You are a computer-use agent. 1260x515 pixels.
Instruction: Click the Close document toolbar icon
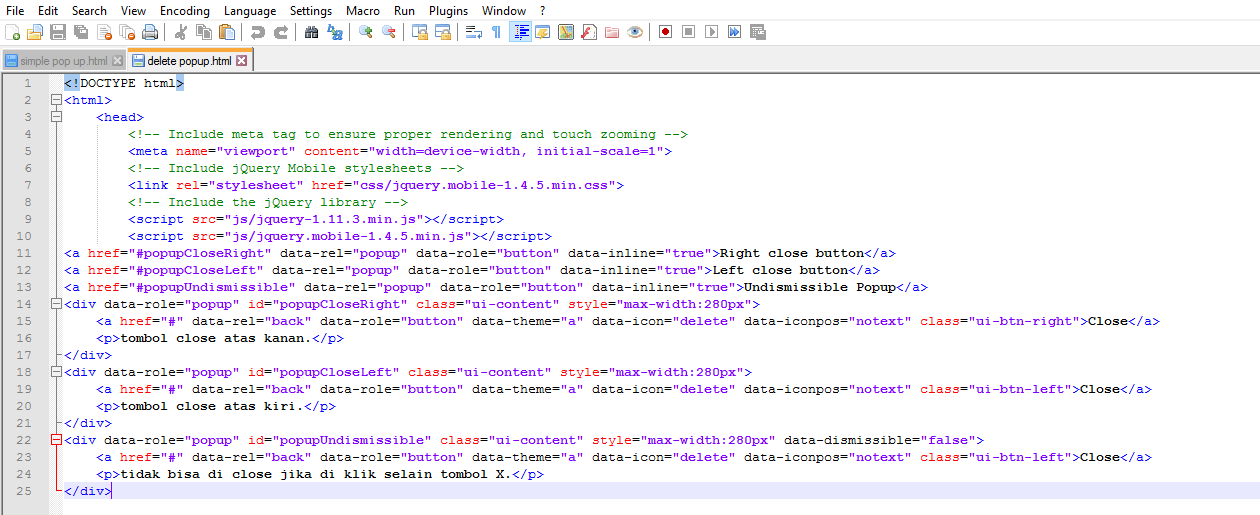point(104,32)
